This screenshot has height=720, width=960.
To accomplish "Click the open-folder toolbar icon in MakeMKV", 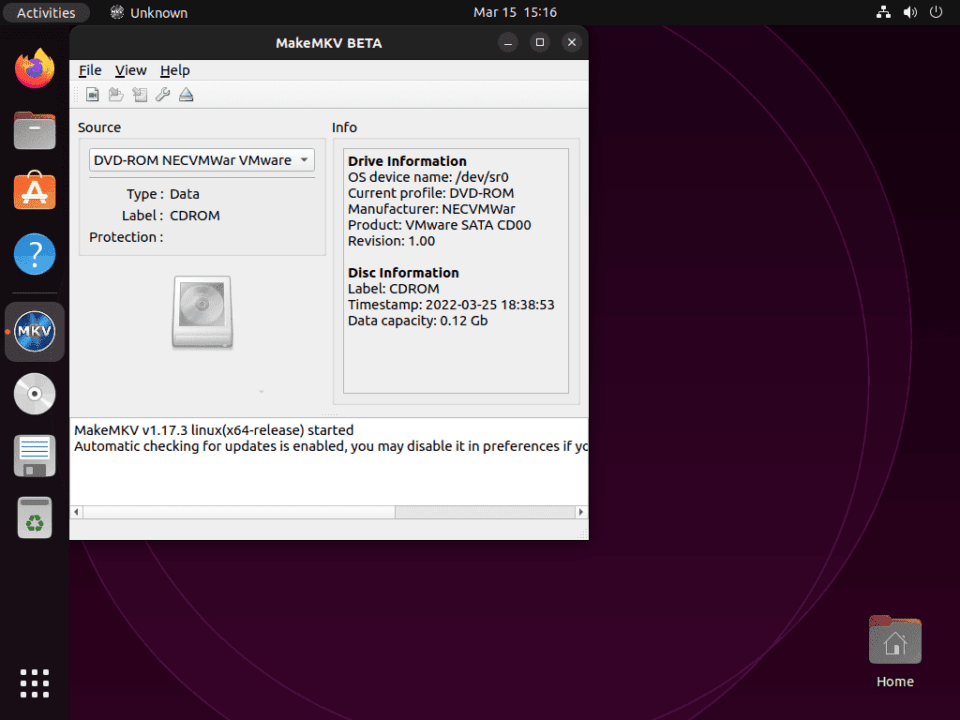I will [x=115, y=94].
